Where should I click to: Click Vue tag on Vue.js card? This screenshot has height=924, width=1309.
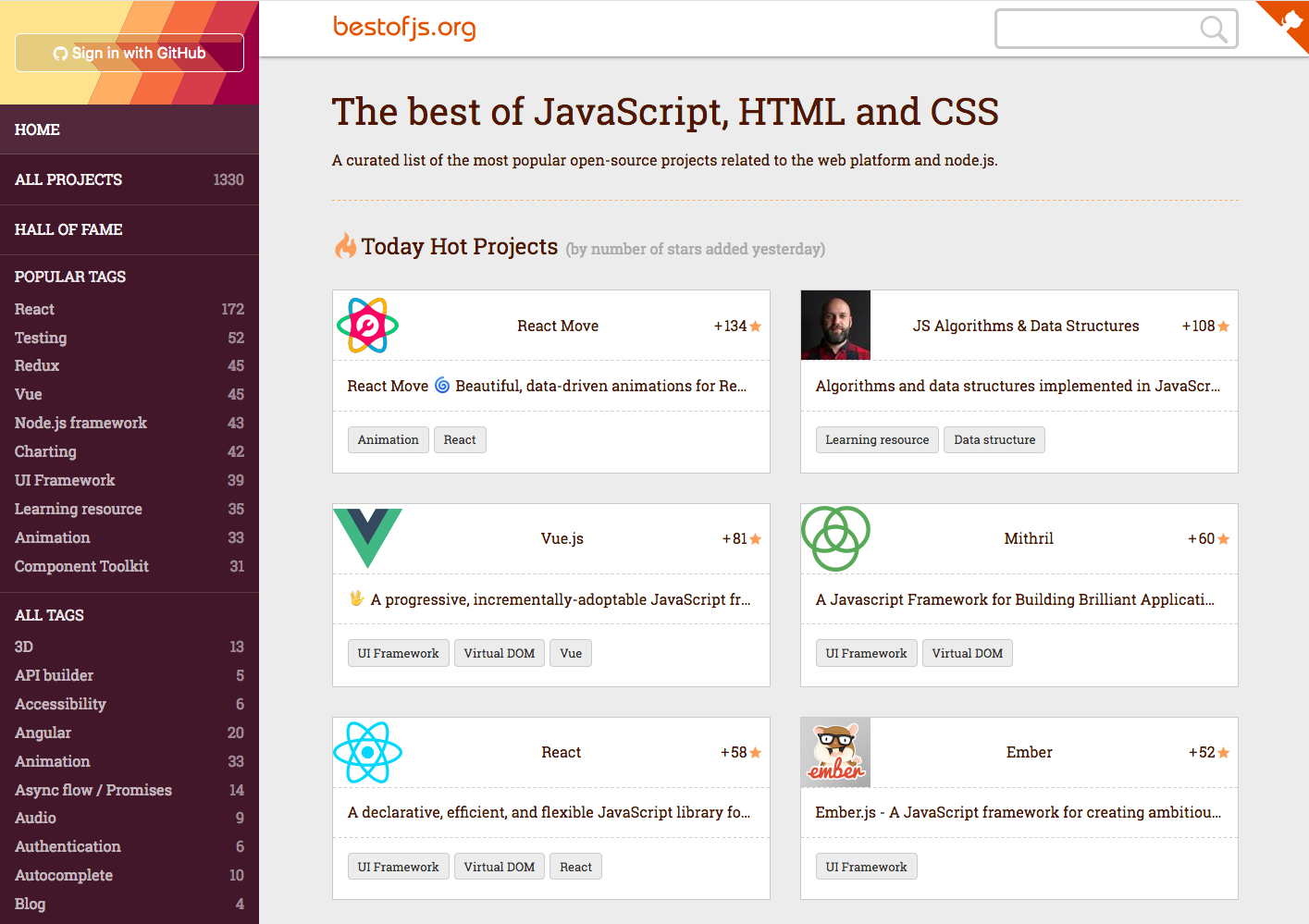tap(571, 653)
